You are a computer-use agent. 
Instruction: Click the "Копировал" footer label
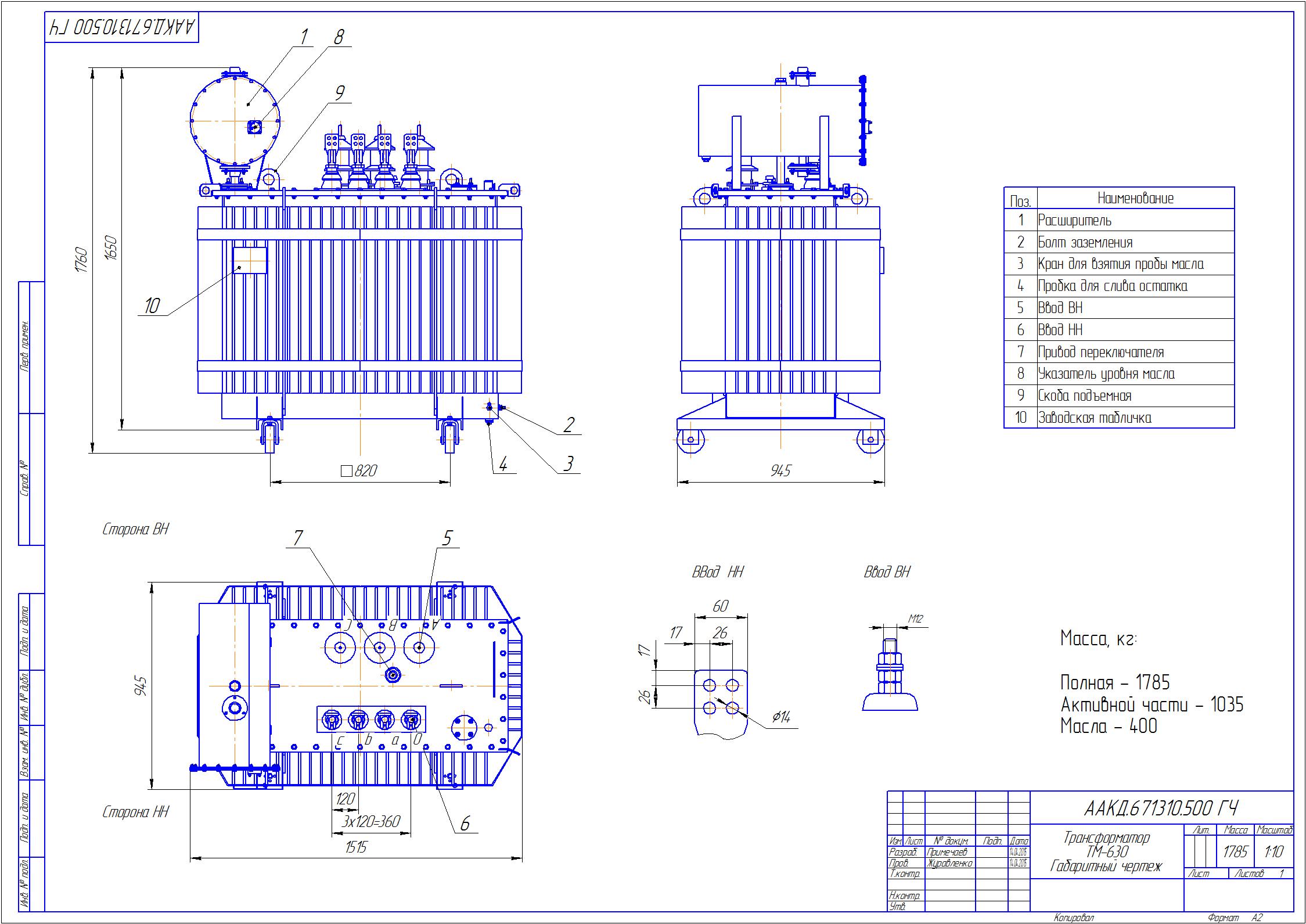point(1074,918)
